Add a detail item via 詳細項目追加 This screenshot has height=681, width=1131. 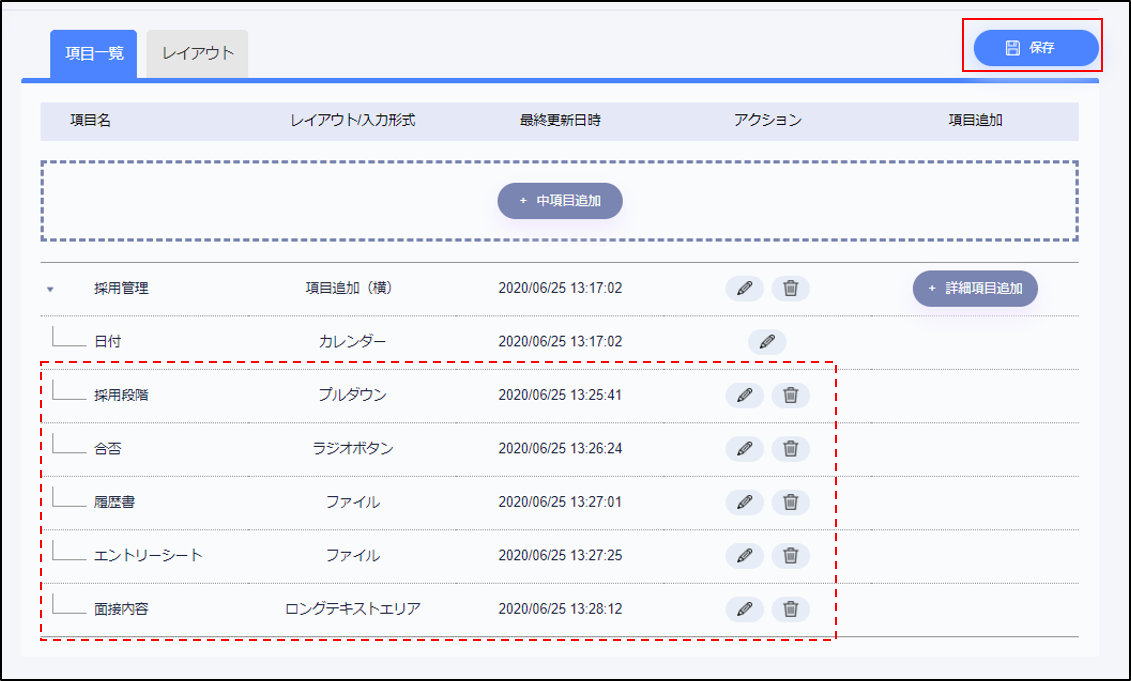(x=975, y=288)
